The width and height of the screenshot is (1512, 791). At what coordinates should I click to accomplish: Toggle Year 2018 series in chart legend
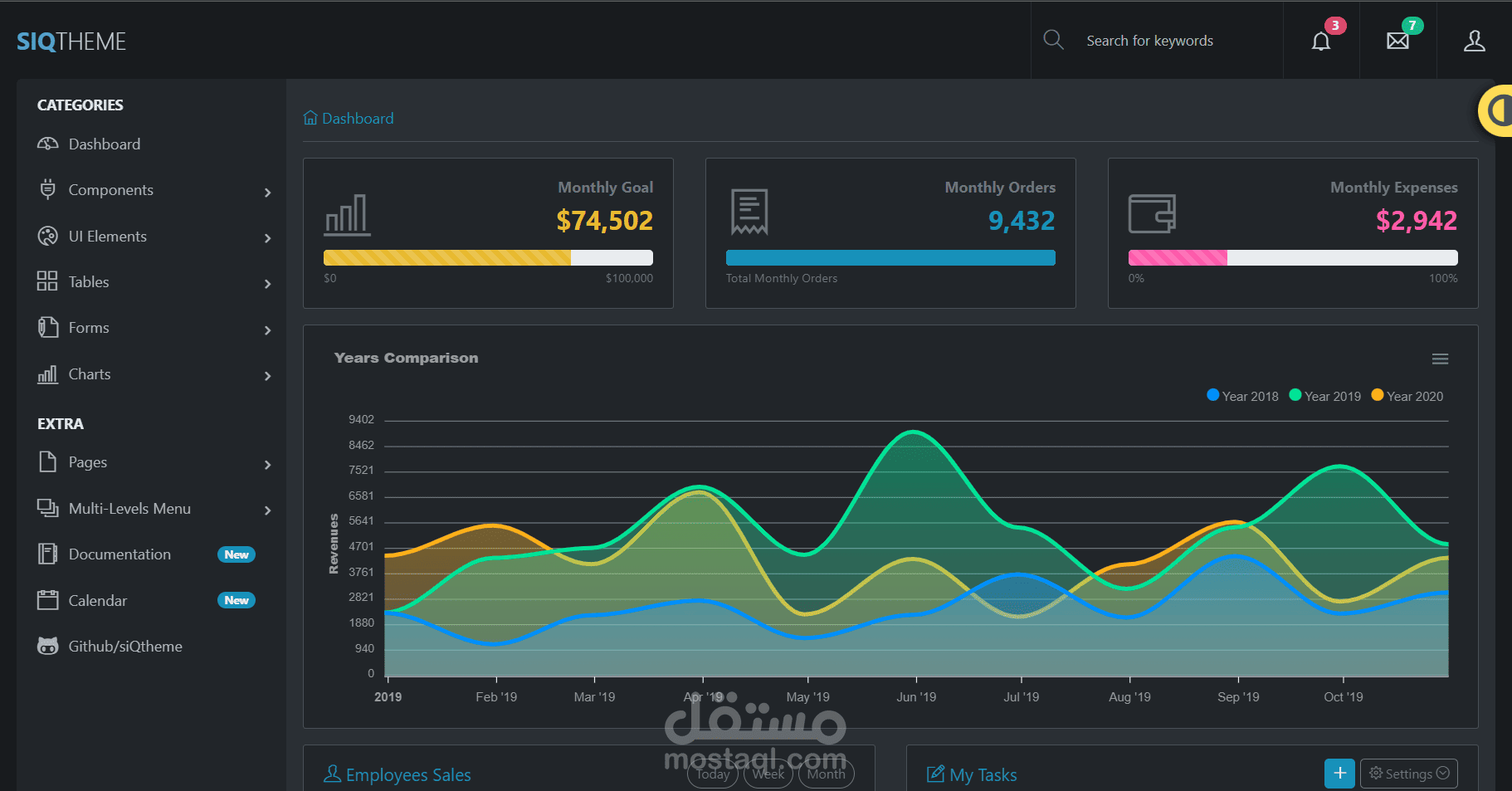click(1242, 396)
